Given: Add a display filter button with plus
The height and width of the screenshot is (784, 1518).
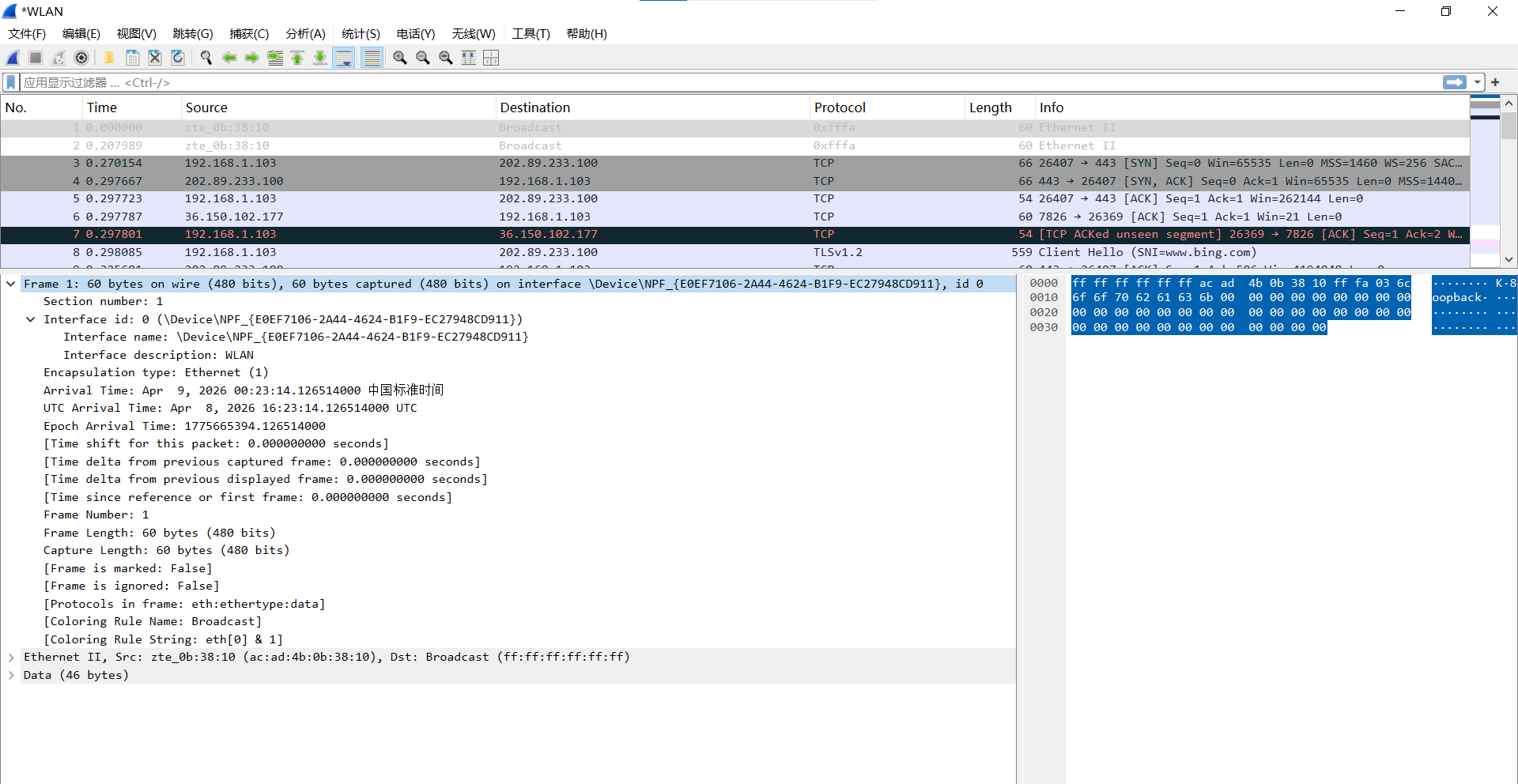Looking at the screenshot, I should [1495, 82].
